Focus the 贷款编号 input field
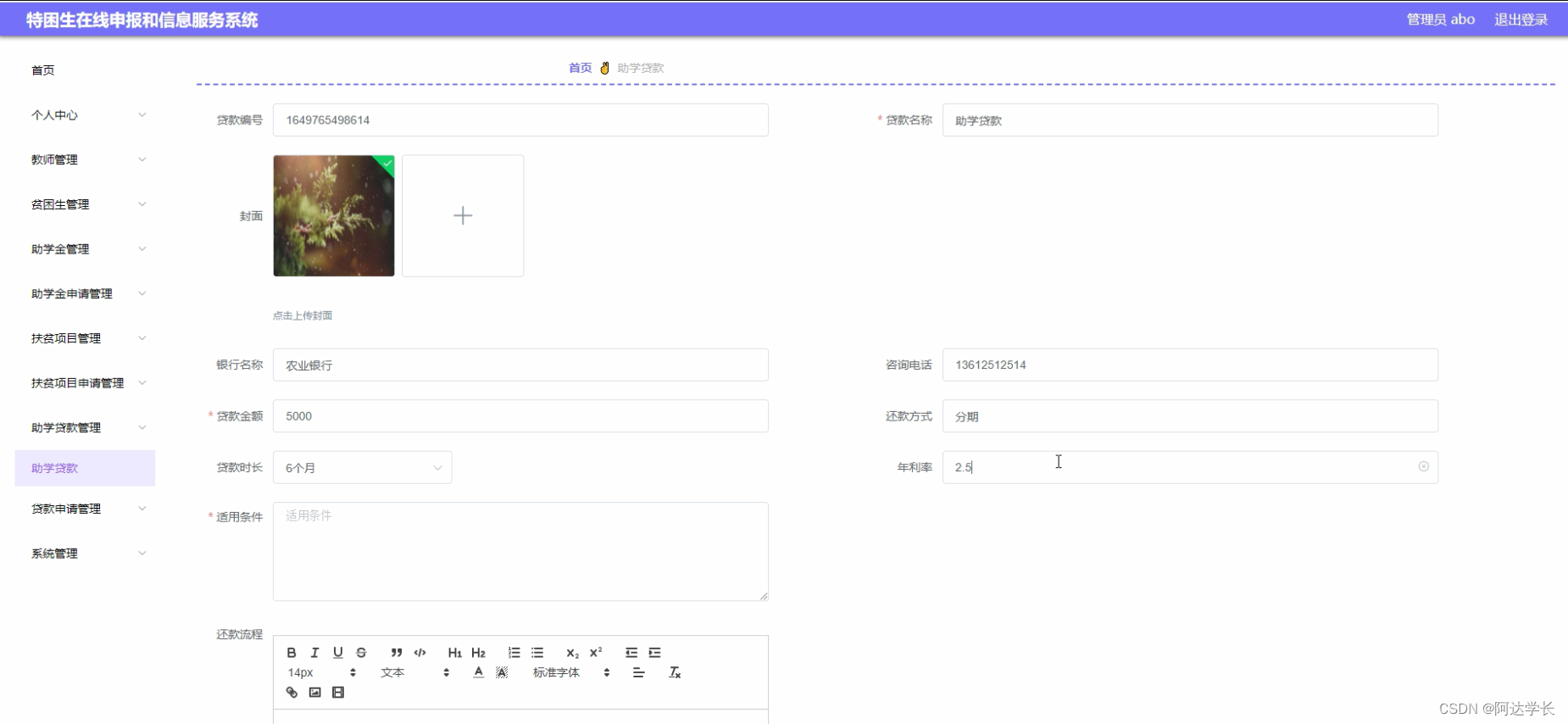Image resolution: width=1568 pixels, height=724 pixels. point(520,120)
